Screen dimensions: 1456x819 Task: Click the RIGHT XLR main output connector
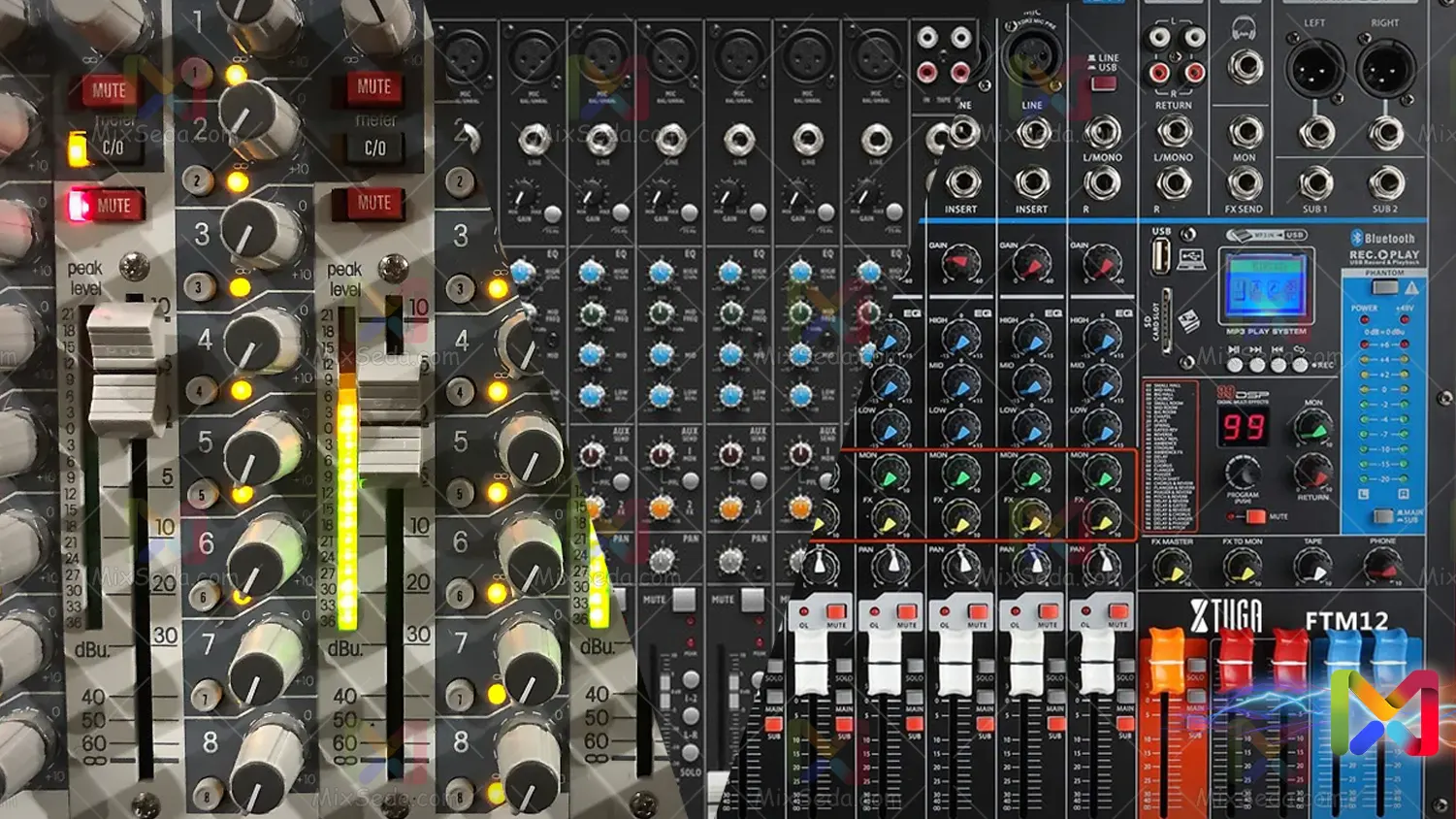tap(1384, 70)
